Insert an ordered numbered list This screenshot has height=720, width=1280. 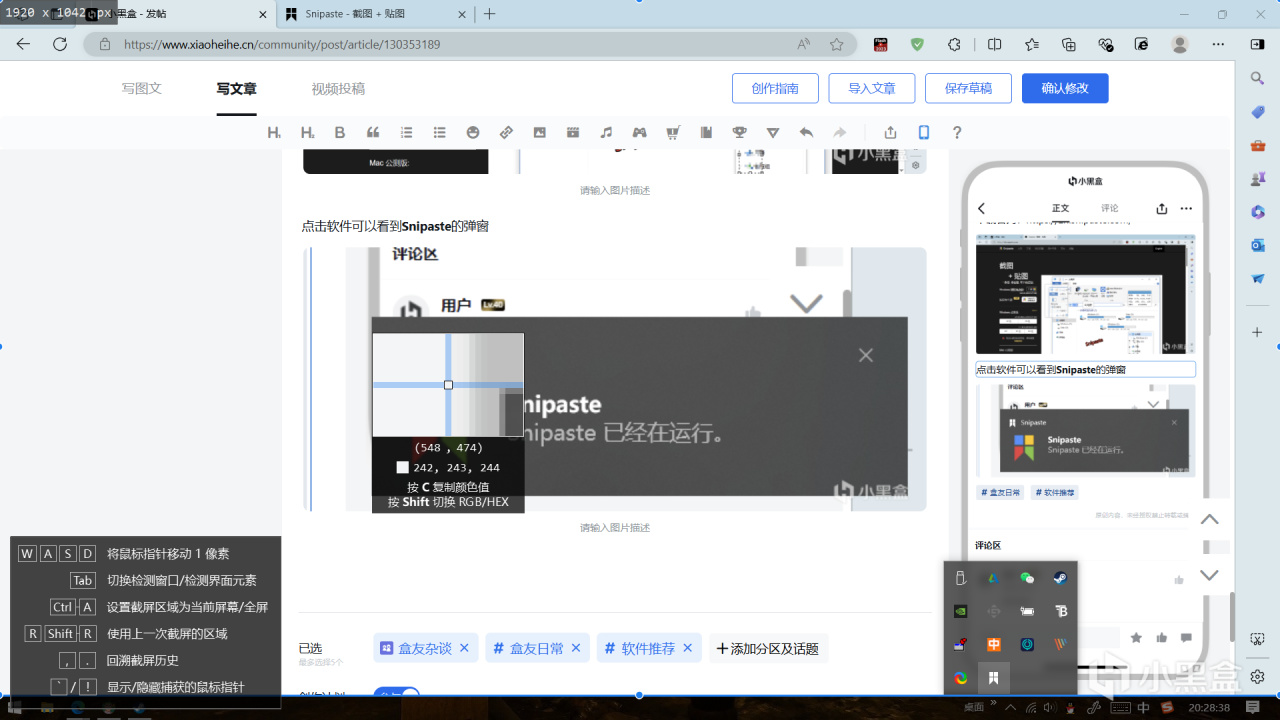pyautogui.click(x=406, y=132)
